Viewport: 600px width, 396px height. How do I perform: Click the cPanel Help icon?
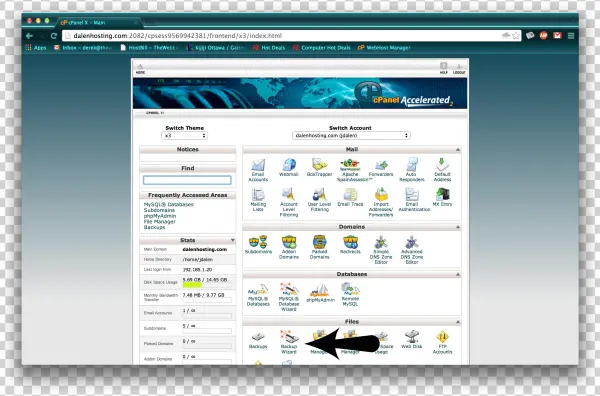pyautogui.click(x=443, y=68)
